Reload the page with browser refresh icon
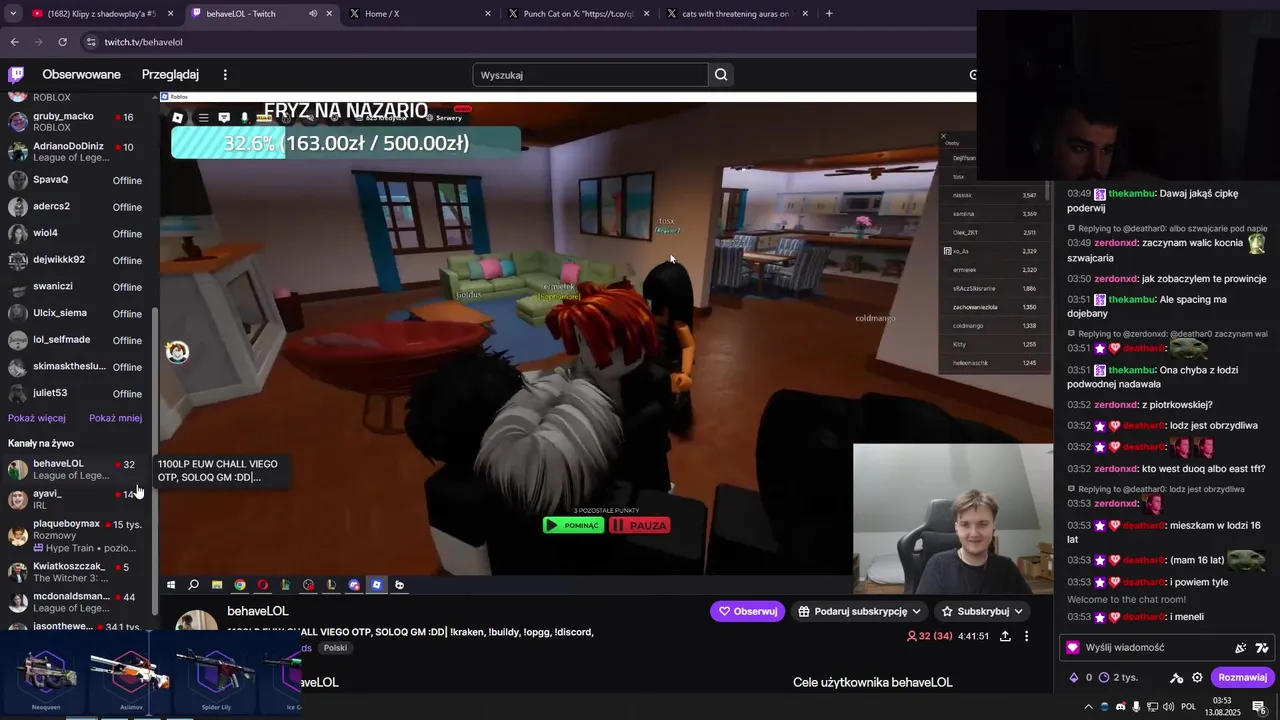The height and width of the screenshot is (720, 1280). [63, 42]
